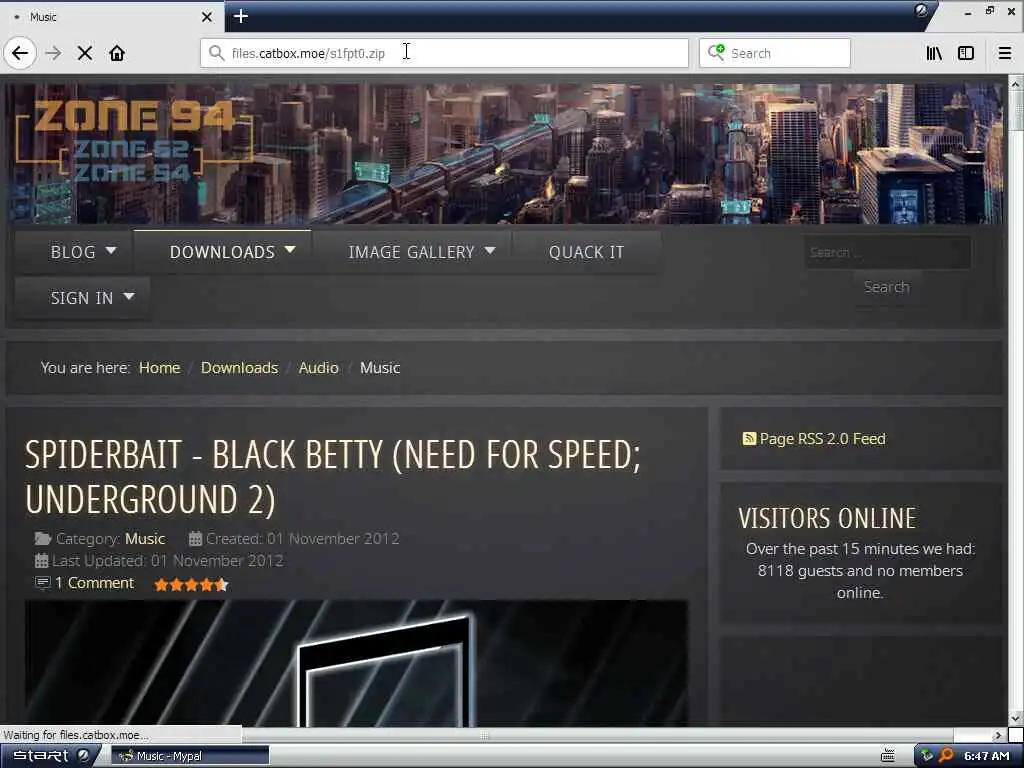Screen dimensions: 1024x768
Task: Open the Library bookshelf icon
Action: [934, 53]
